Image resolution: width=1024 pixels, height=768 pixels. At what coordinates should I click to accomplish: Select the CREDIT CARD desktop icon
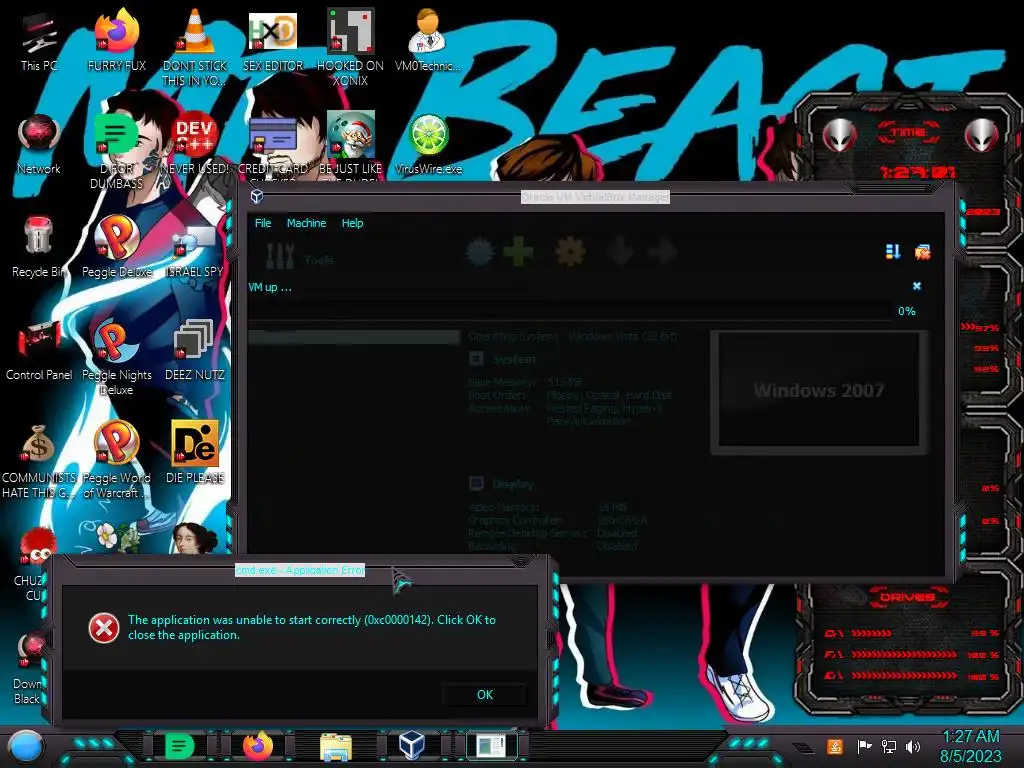click(273, 145)
